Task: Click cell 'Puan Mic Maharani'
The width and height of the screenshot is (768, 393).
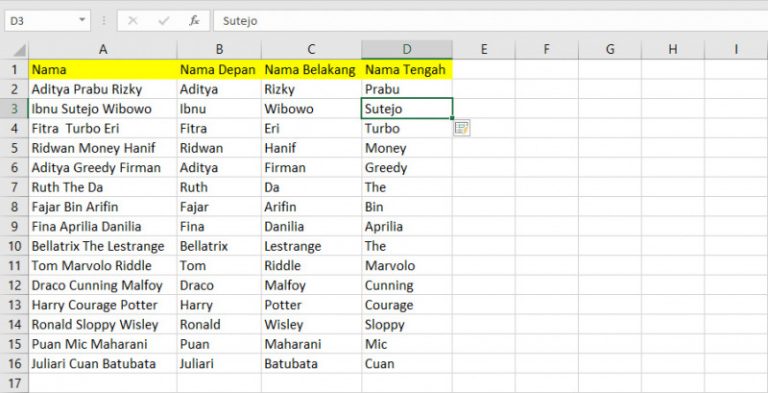Action: [x=103, y=344]
